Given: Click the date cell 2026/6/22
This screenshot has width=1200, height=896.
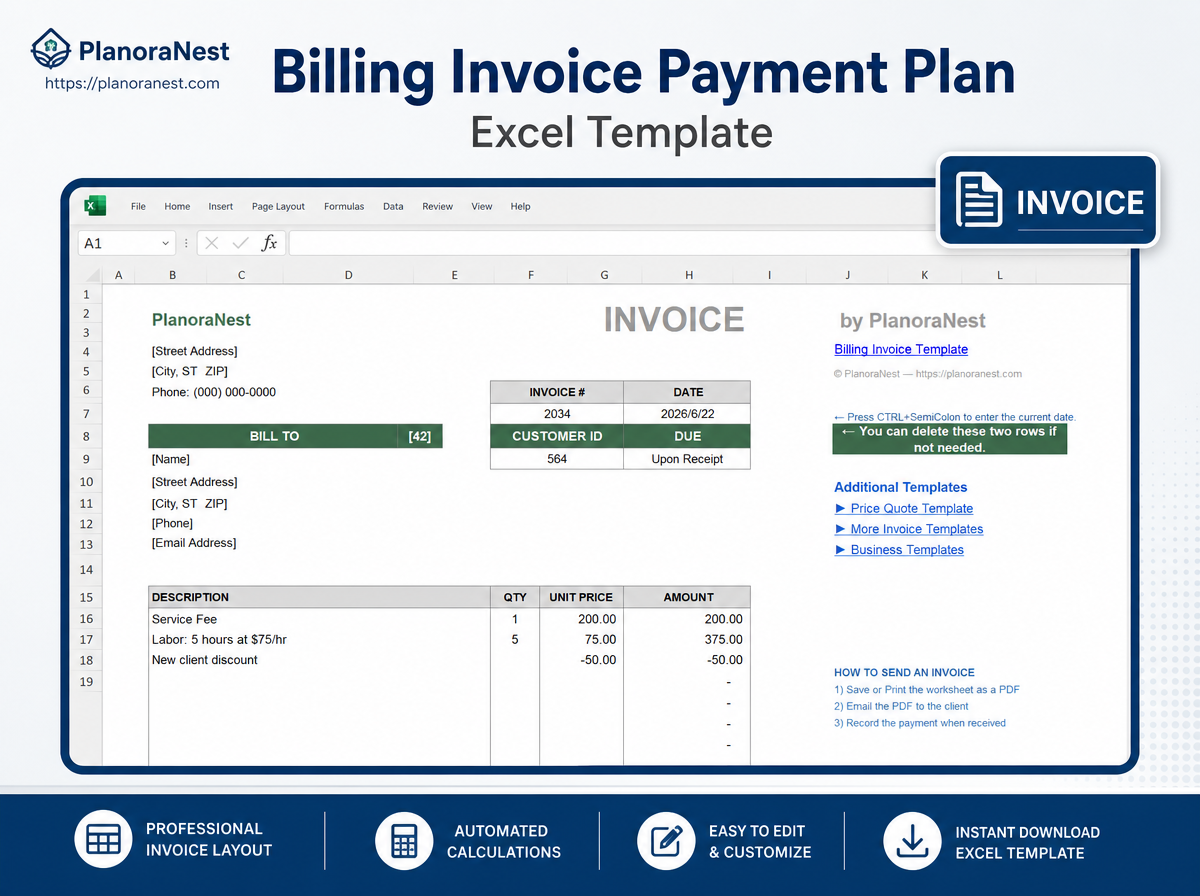Looking at the screenshot, I should [x=687, y=414].
